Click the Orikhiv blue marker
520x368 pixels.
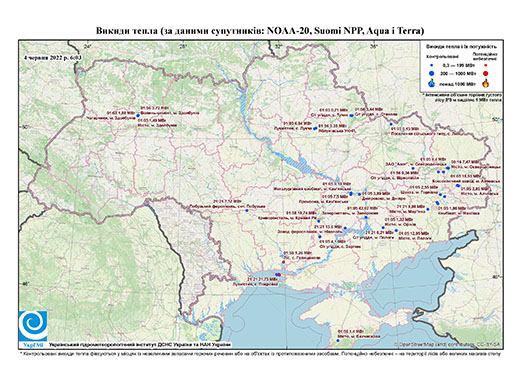pos(383,228)
